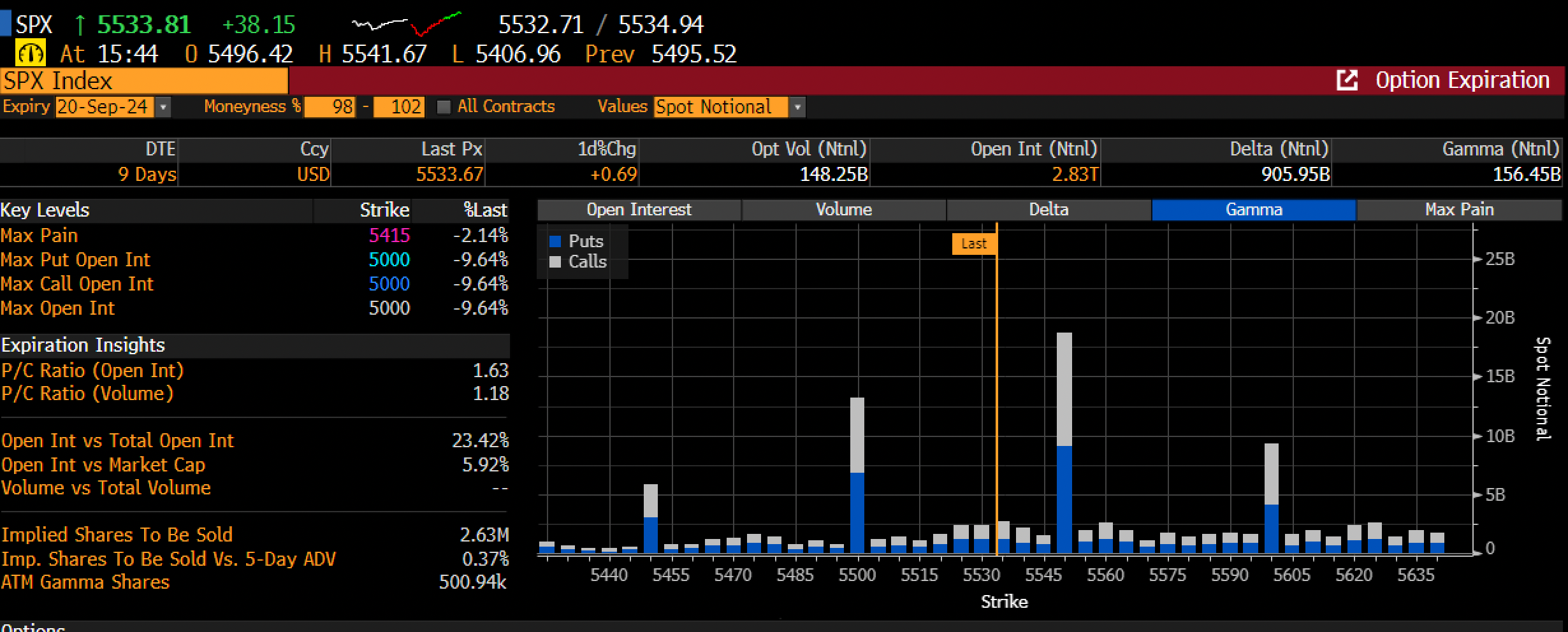Switch to the Open Interest tab
The image size is (1568, 632).
639,210
